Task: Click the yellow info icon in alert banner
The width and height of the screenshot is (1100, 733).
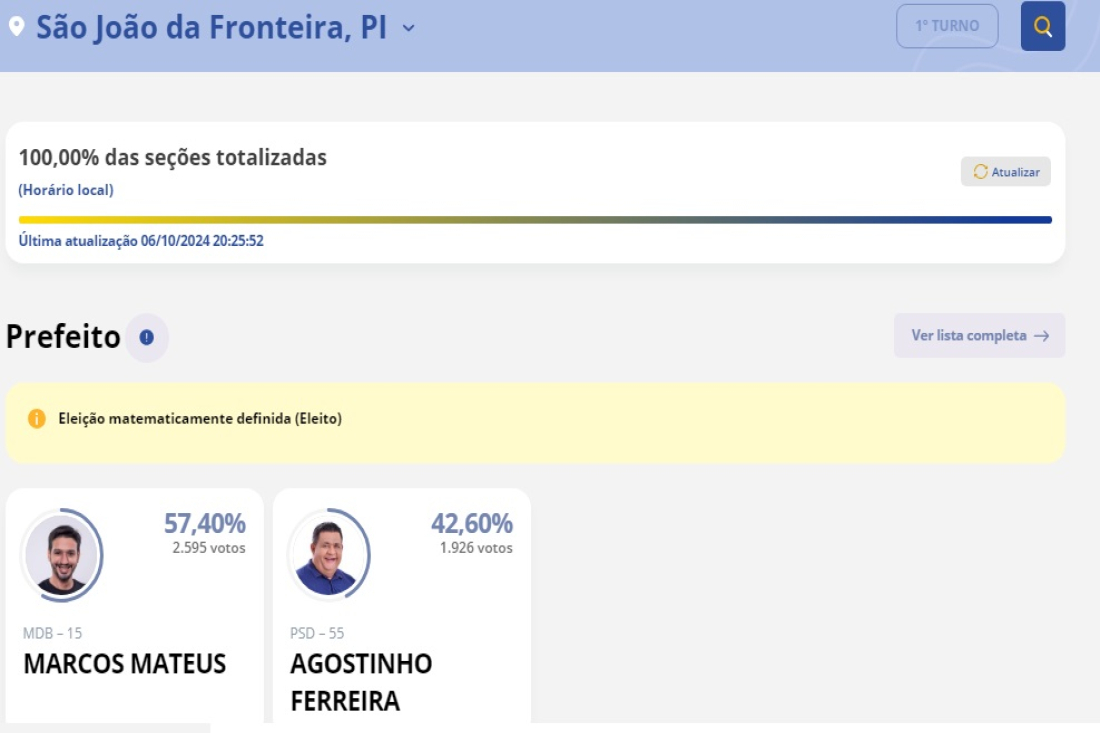Action: tap(37, 419)
